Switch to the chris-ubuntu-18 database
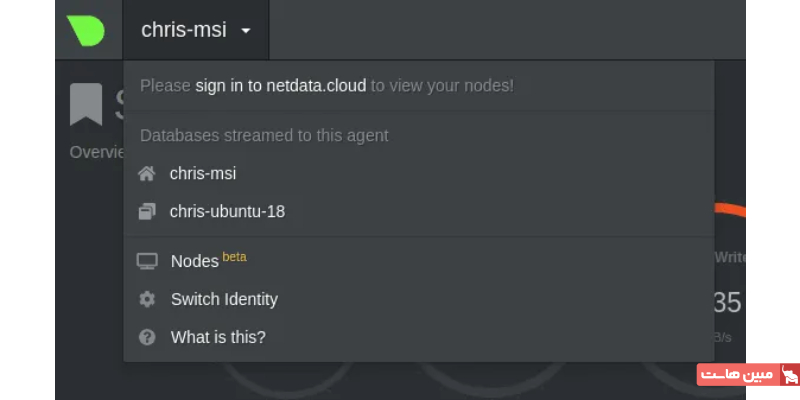Viewport: 800px width, 400px height. pos(227,212)
